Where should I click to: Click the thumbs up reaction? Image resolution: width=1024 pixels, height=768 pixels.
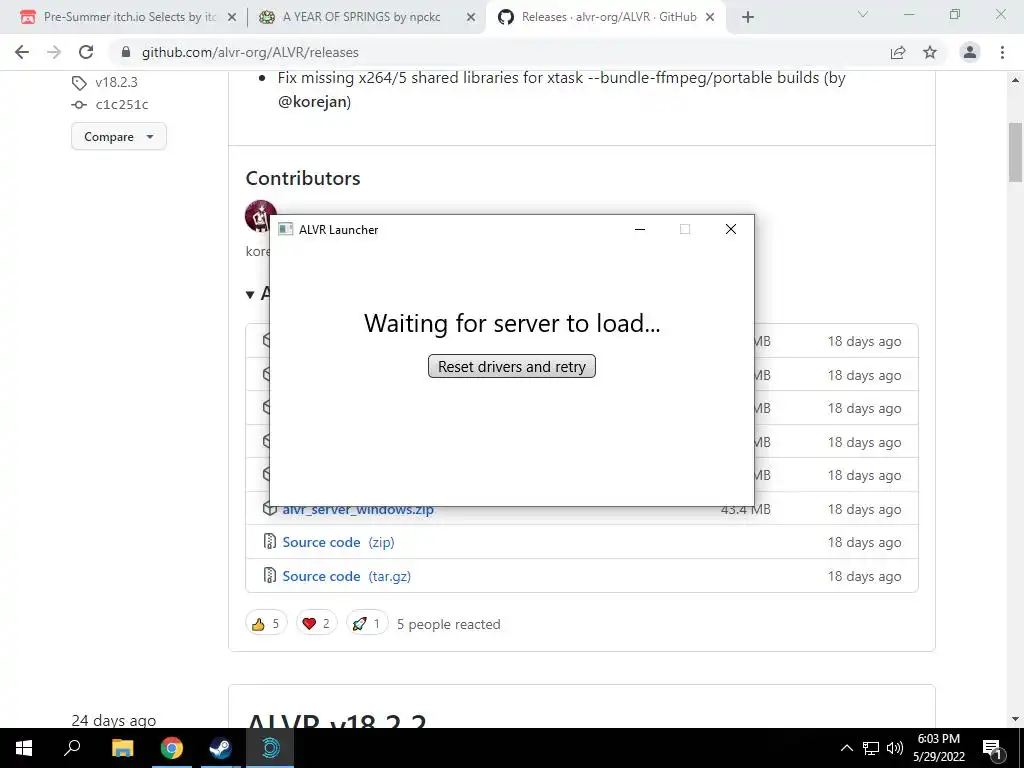point(266,624)
